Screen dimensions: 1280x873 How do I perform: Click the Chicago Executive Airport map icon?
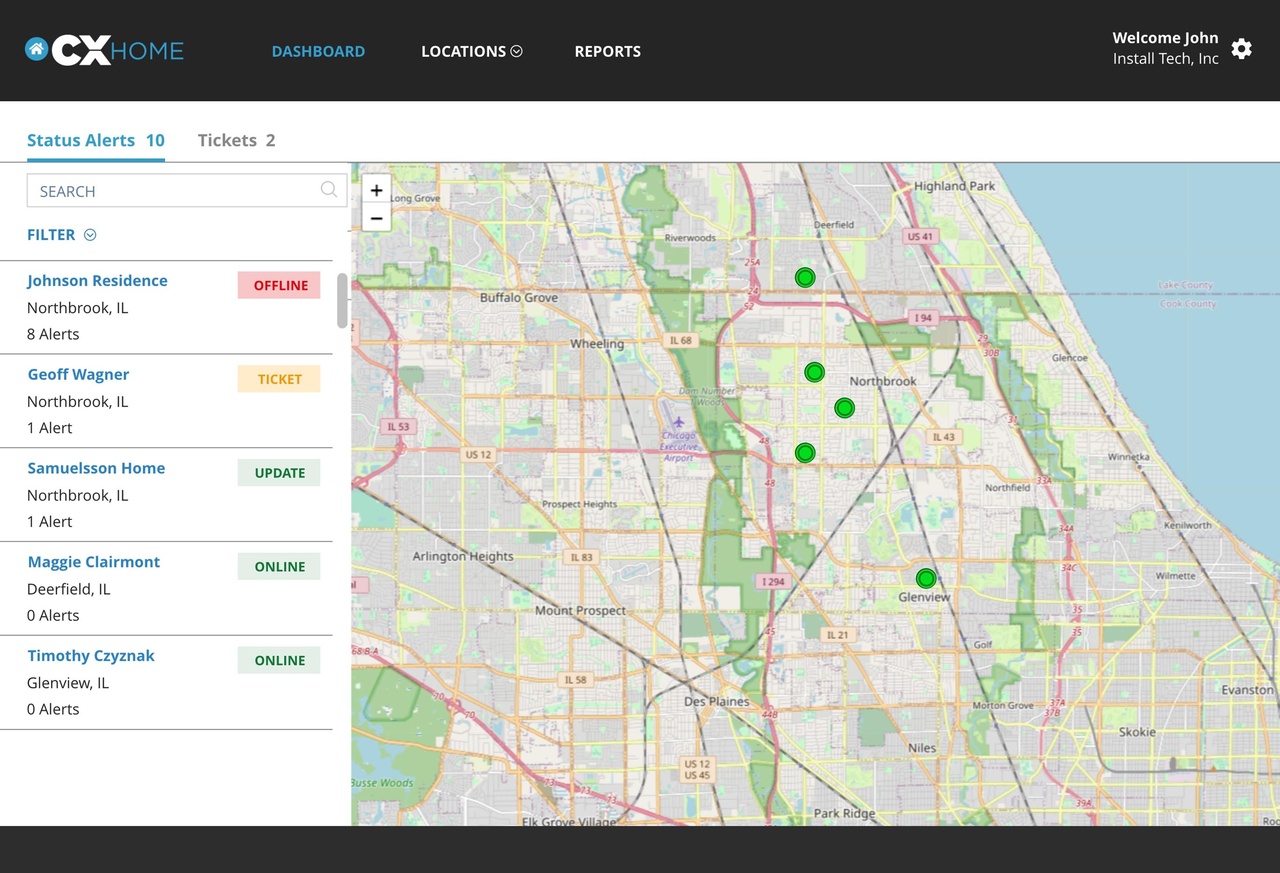click(x=679, y=422)
